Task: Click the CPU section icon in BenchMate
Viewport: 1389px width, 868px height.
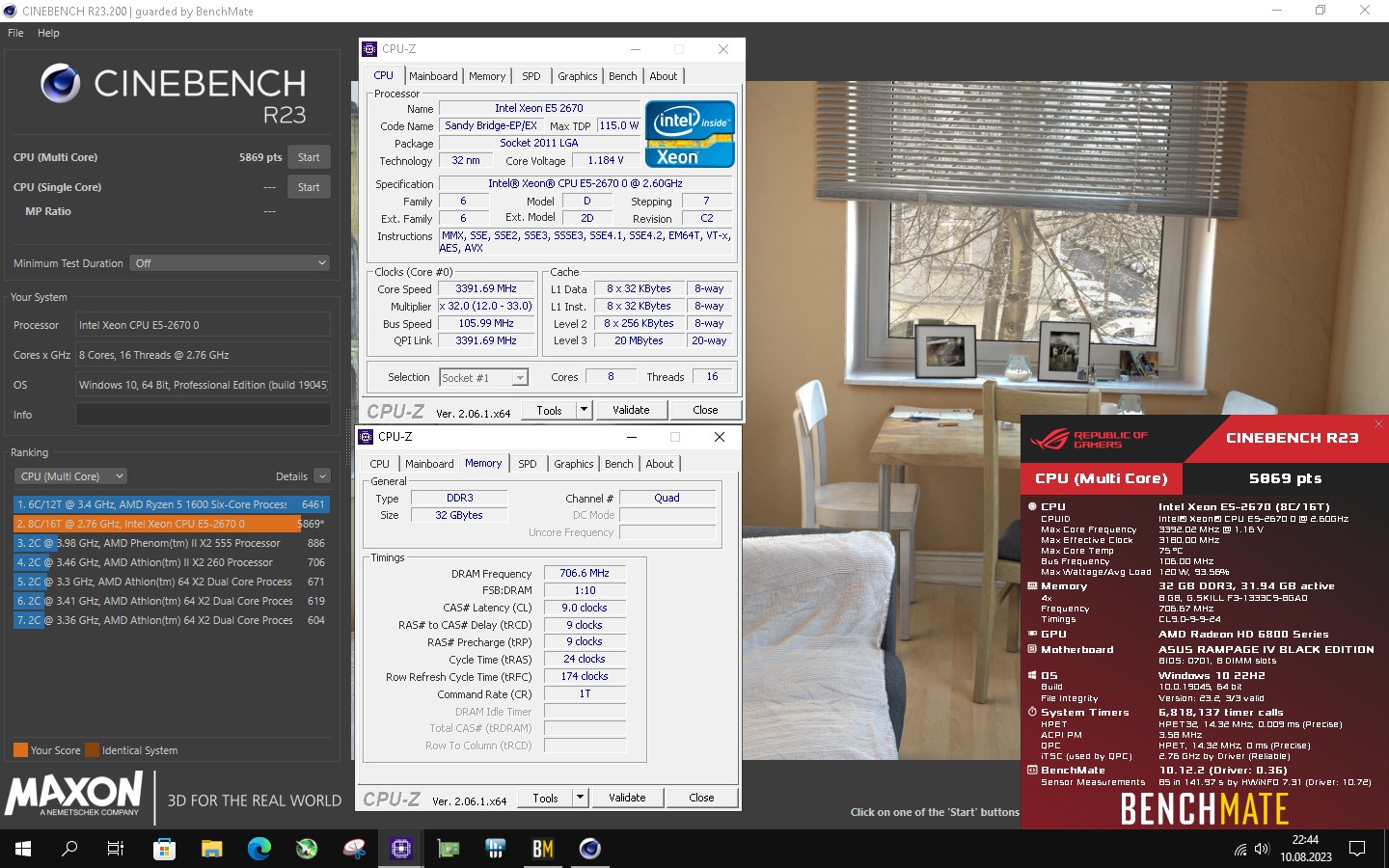Action: click(1032, 506)
